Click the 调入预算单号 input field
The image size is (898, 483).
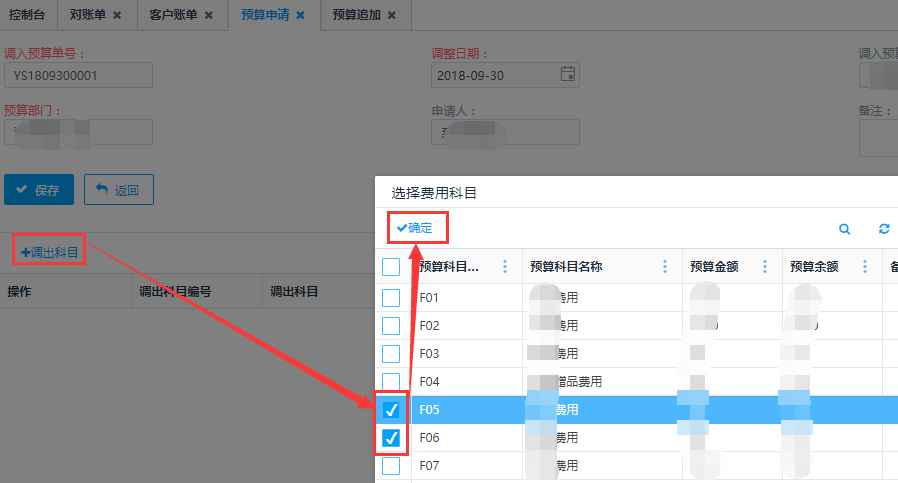[x=78, y=75]
